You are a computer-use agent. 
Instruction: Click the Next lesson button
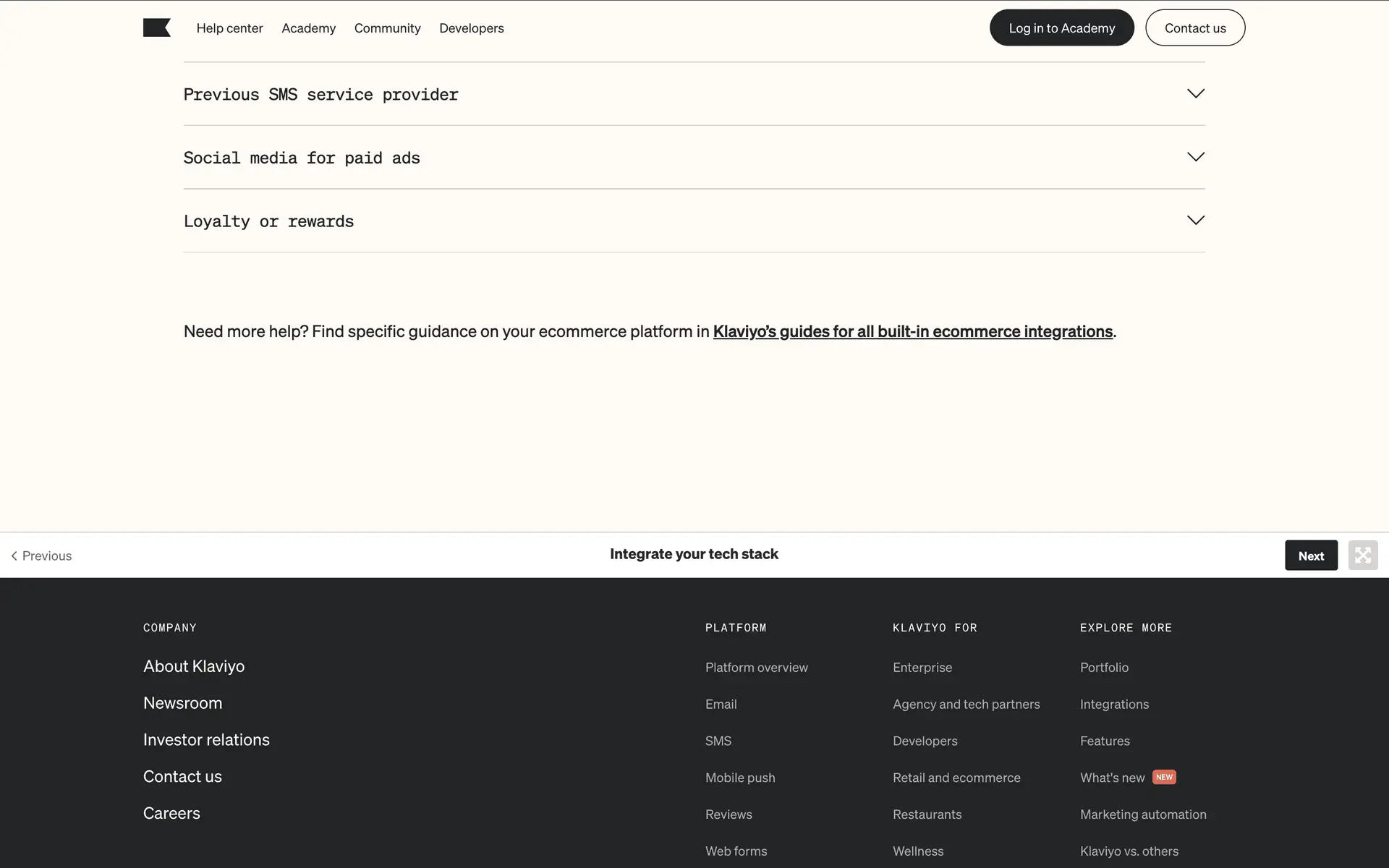(x=1310, y=556)
